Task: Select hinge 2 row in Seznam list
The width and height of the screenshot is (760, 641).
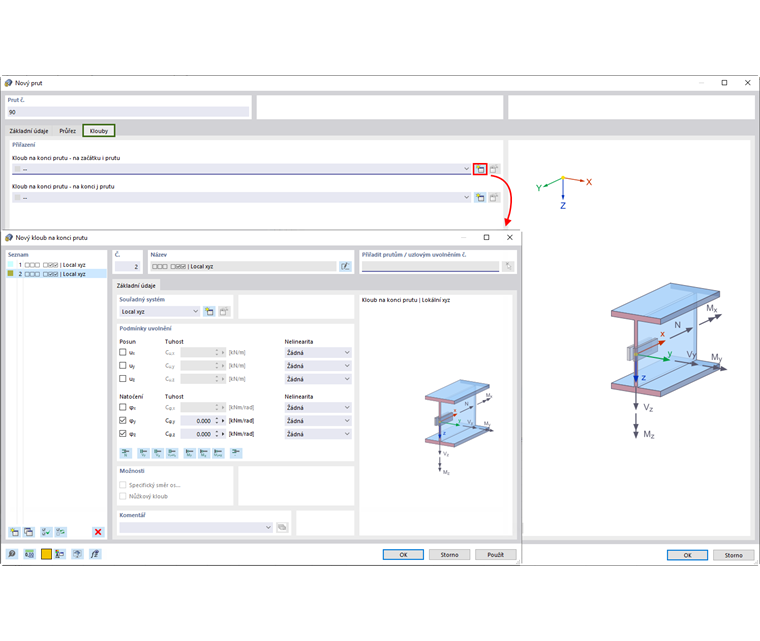Action: [57, 274]
